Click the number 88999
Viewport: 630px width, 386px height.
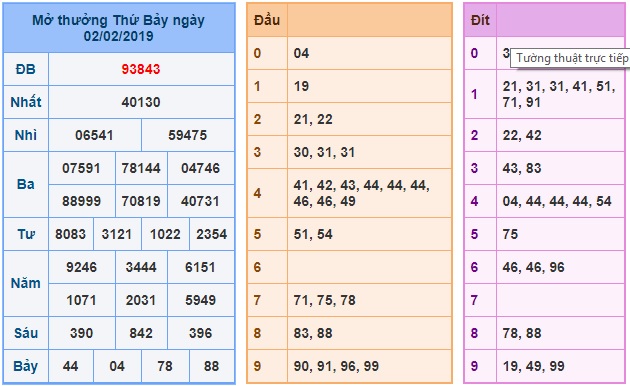[81, 201]
